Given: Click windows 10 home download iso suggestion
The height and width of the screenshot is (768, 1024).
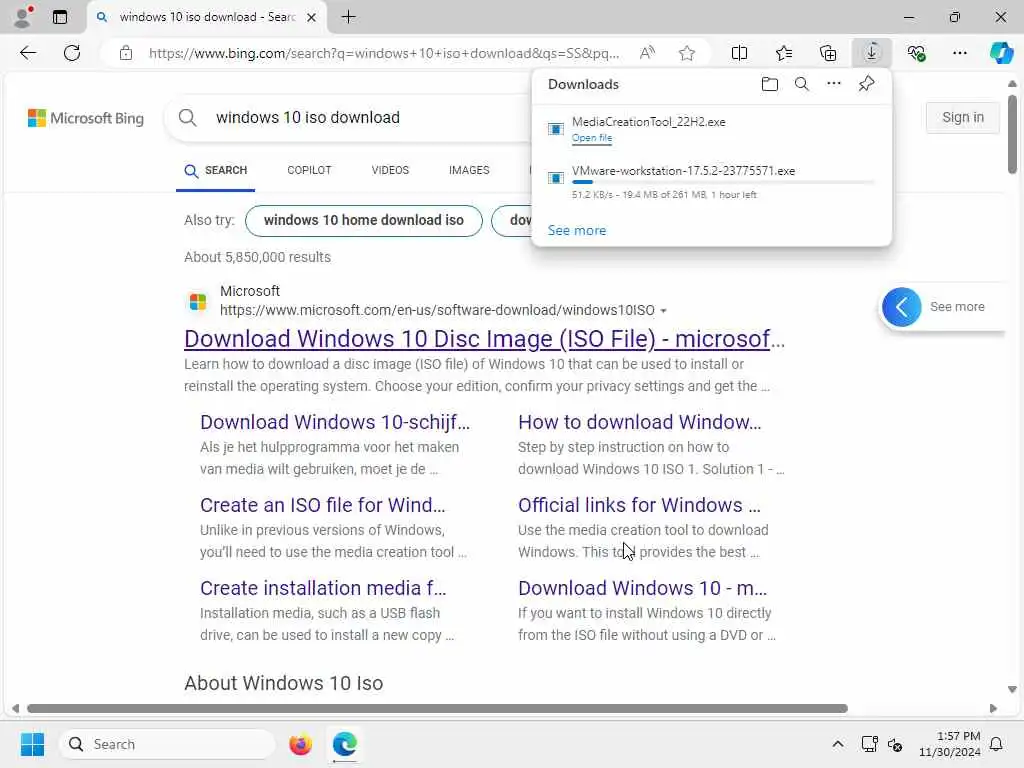Looking at the screenshot, I should click(364, 220).
